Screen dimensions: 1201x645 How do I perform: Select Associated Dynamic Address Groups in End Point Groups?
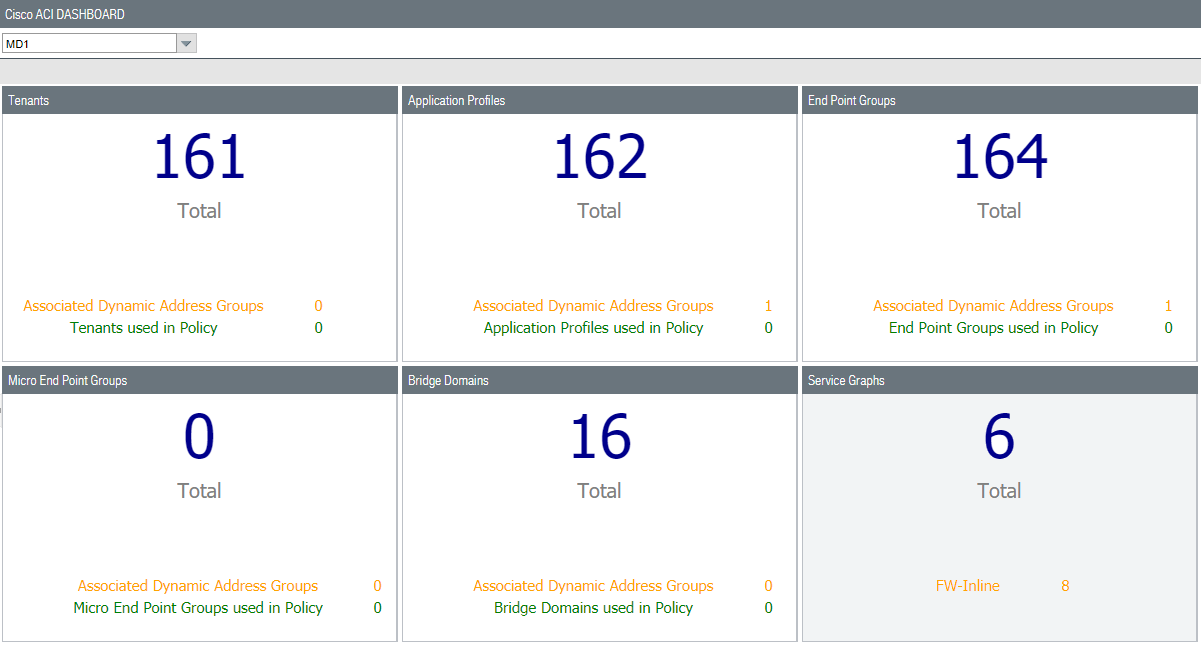tap(993, 306)
